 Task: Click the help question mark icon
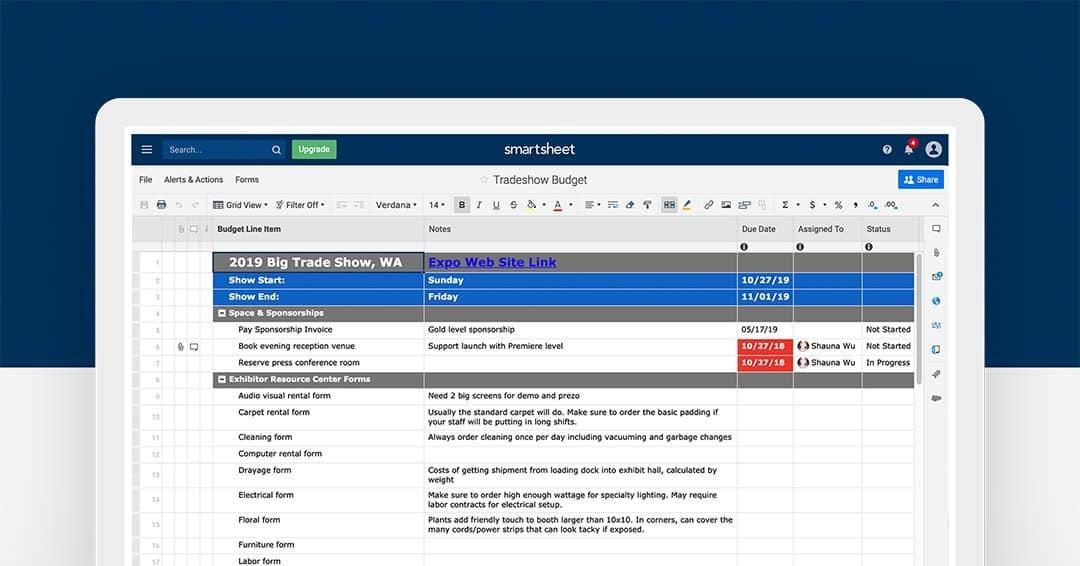(x=887, y=150)
